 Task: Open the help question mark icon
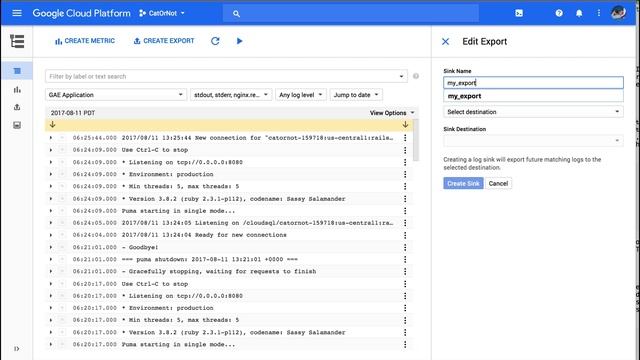559,13
